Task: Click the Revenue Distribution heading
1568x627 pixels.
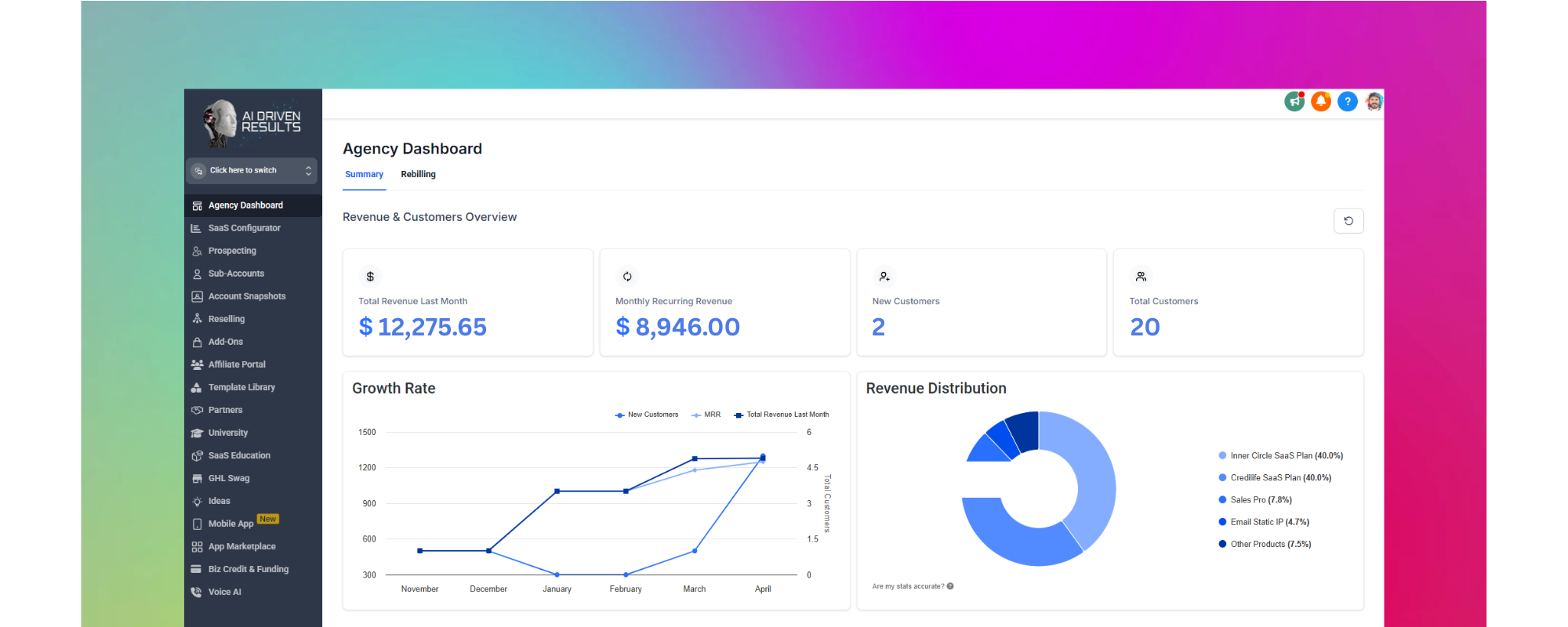Action: [936, 389]
